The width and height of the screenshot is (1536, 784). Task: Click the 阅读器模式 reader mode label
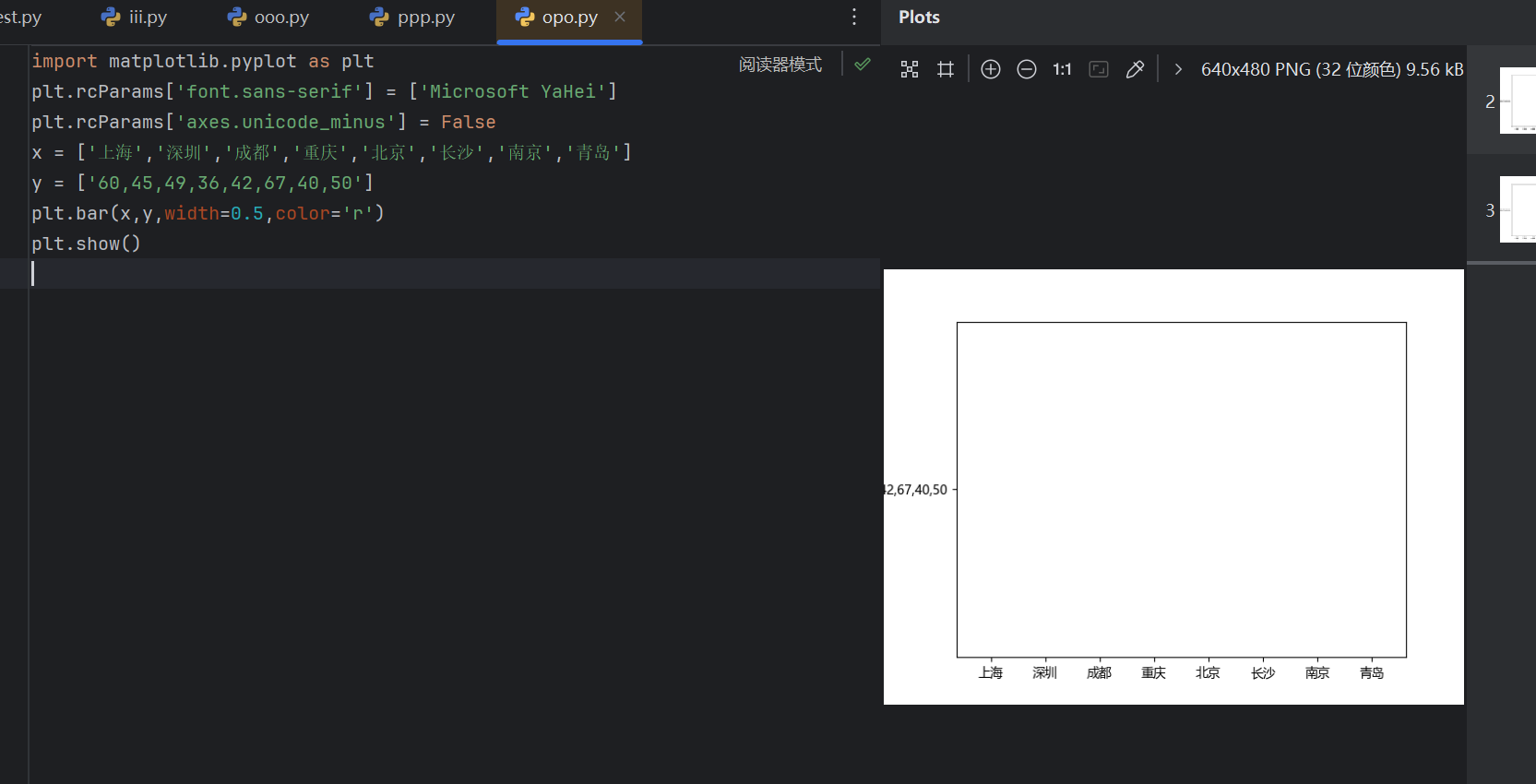pyautogui.click(x=780, y=65)
